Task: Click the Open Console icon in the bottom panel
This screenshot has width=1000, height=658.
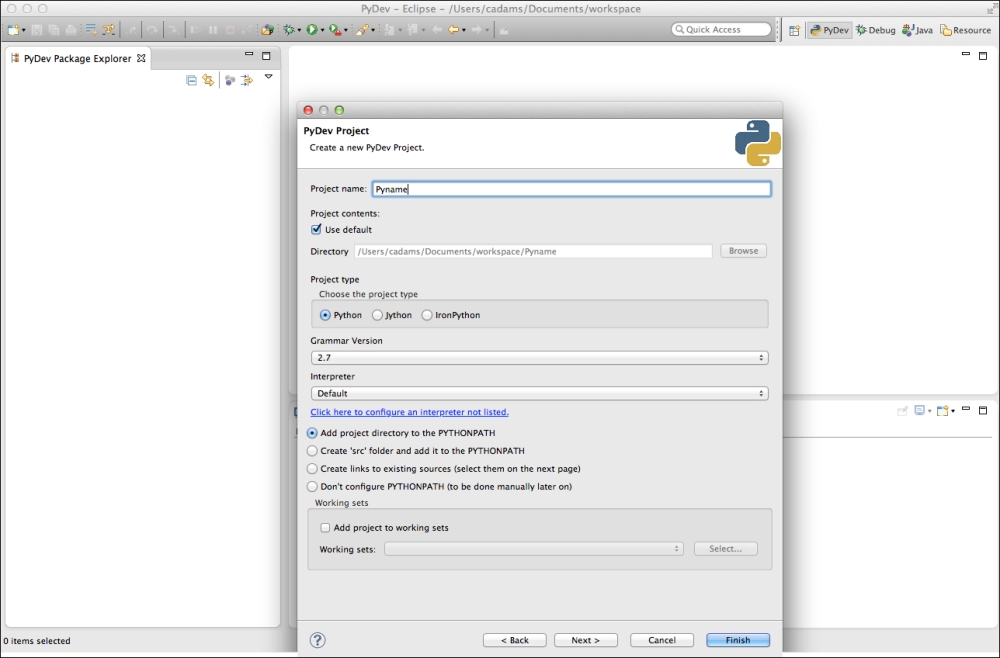Action: point(942,411)
